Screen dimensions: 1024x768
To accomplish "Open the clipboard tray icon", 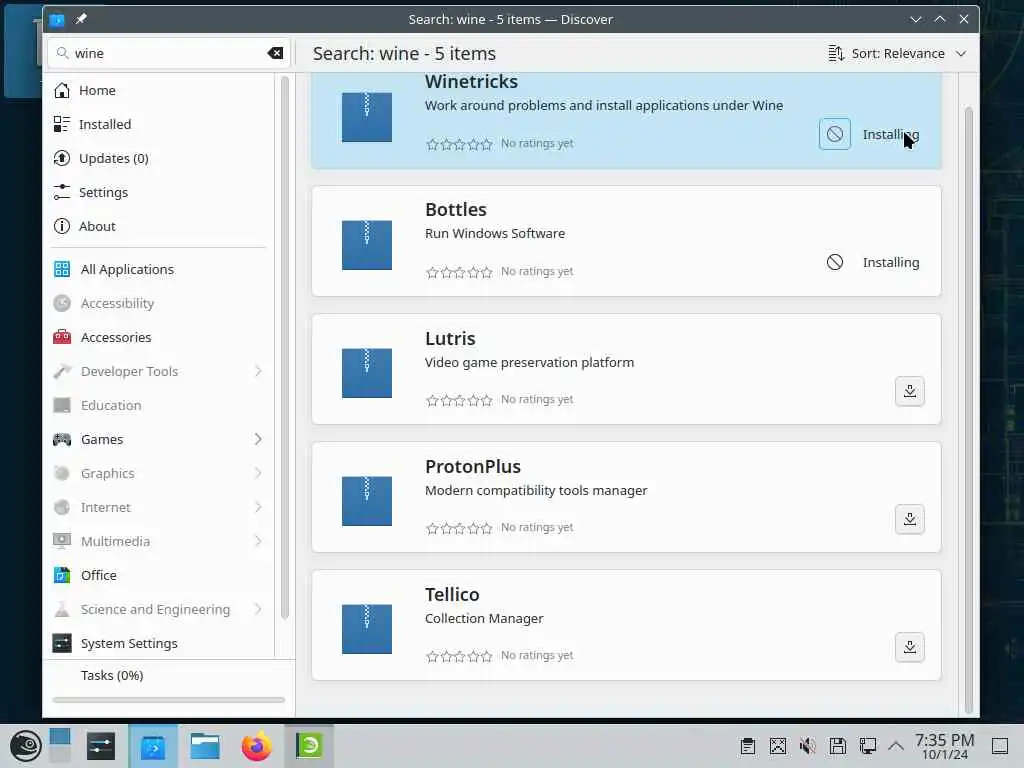I will (748, 746).
